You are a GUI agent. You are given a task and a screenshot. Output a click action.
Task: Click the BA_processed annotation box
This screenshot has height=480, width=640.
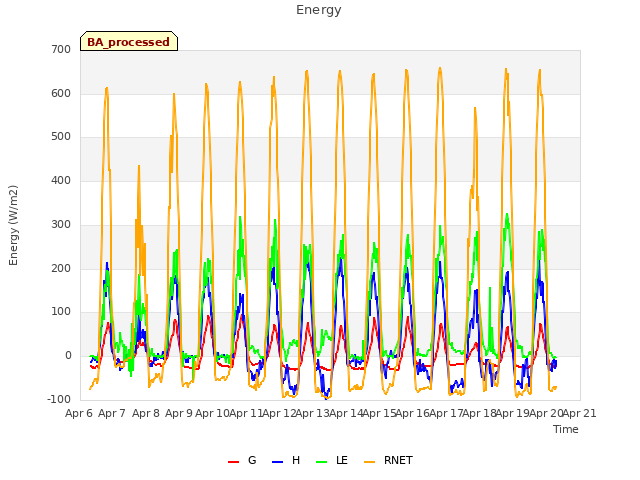129,41
